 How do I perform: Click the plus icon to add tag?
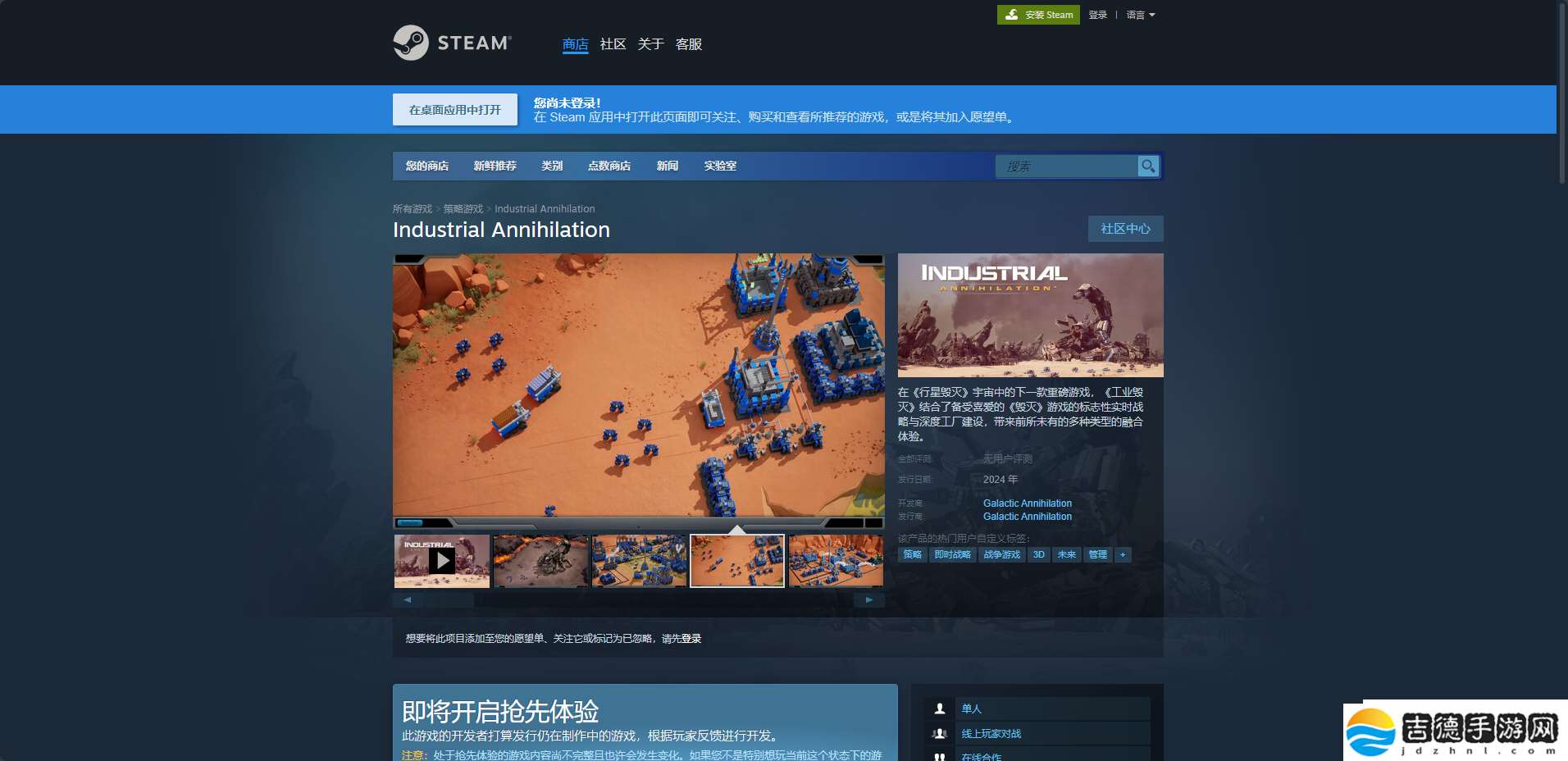point(1123,555)
